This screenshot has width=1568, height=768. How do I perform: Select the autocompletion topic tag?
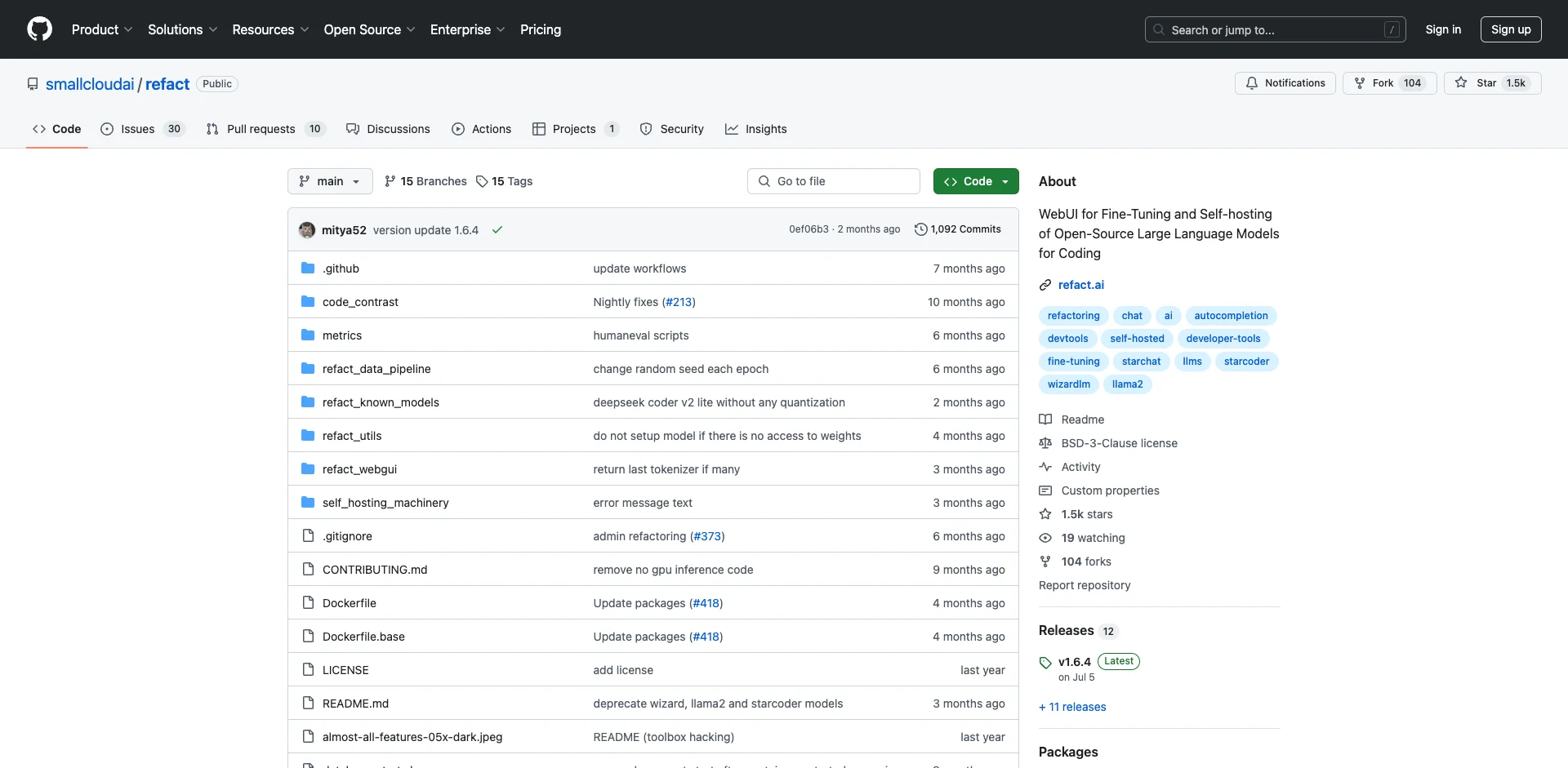[x=1231, y=316]
